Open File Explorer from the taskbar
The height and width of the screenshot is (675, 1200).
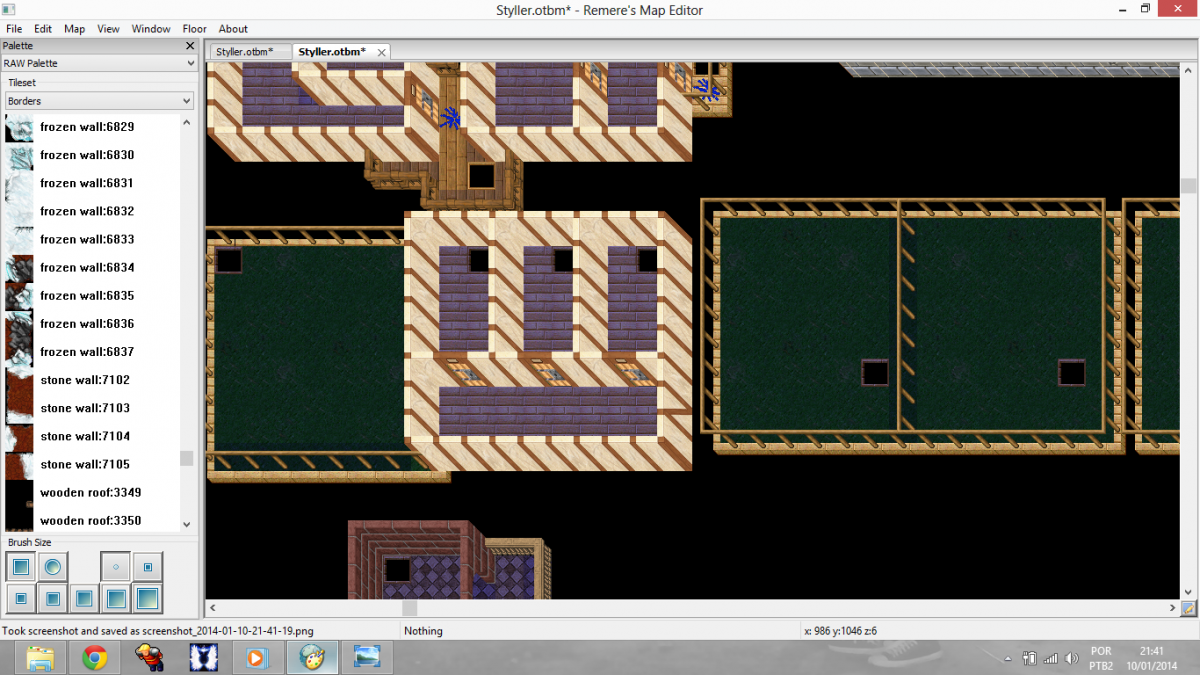[40, 658]
